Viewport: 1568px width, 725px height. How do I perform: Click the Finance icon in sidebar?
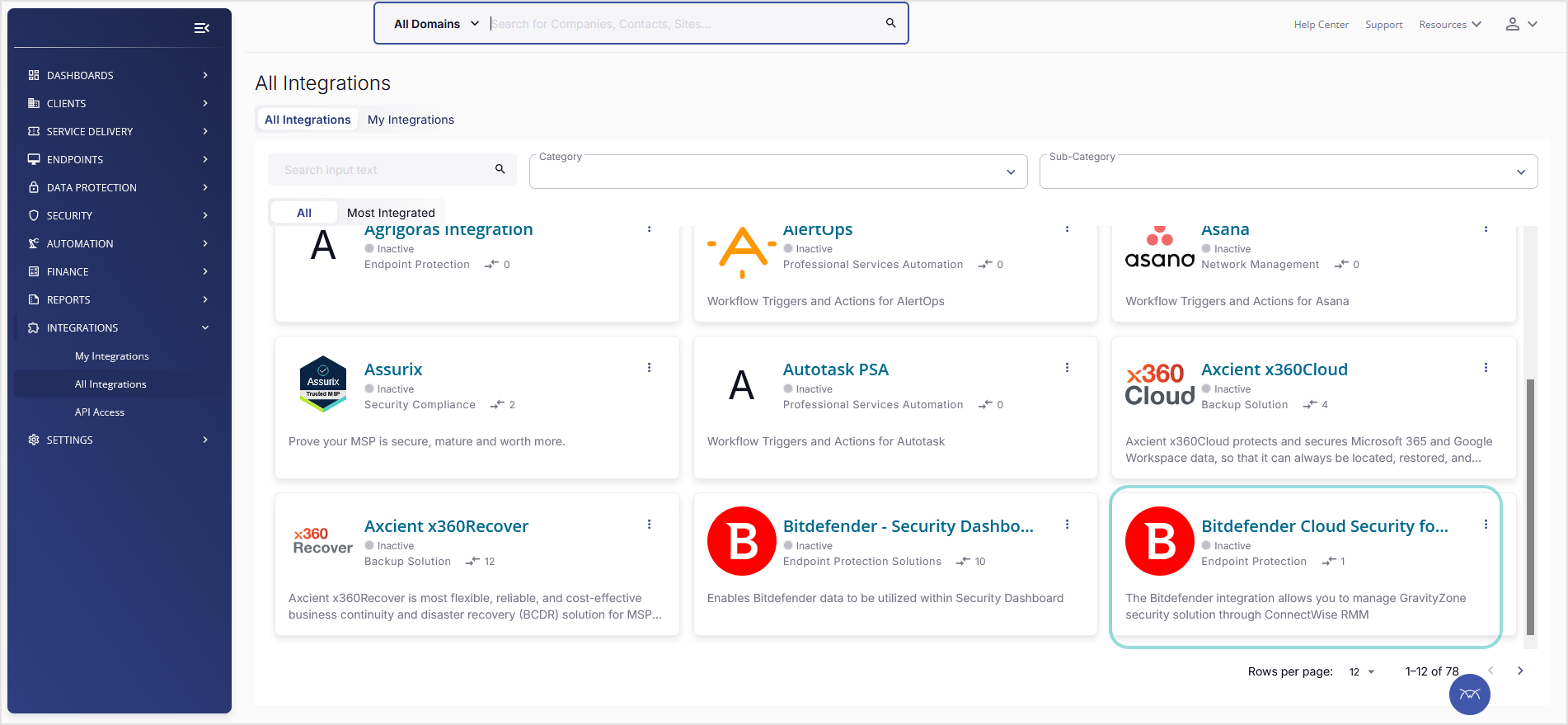click(x=34, y=271)
